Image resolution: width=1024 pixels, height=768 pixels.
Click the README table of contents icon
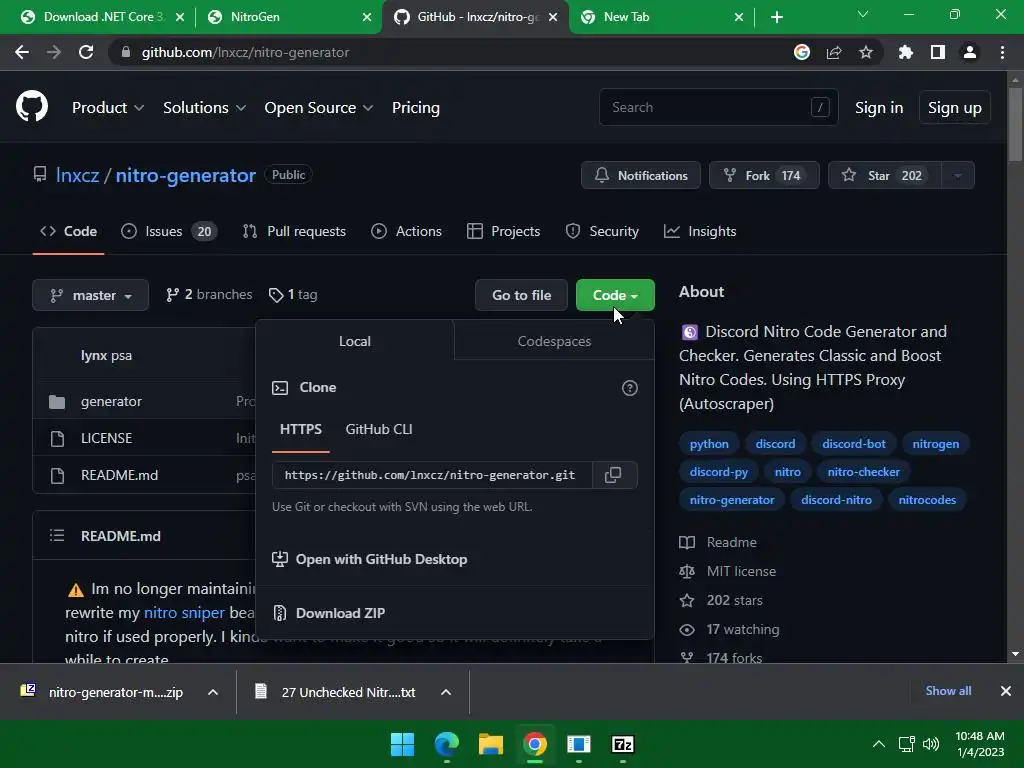pyautogui.click(x=57, y=536)
